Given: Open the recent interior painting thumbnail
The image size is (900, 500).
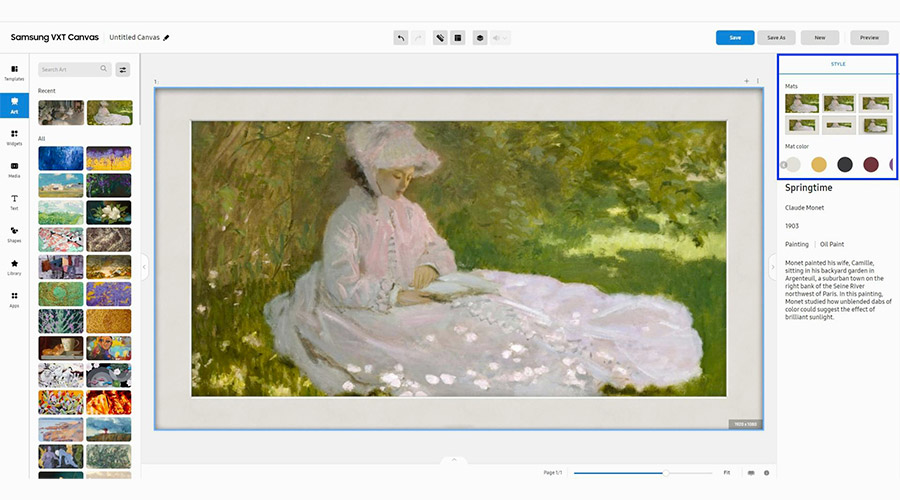Looking at the screenshot, I should [61, 113].
